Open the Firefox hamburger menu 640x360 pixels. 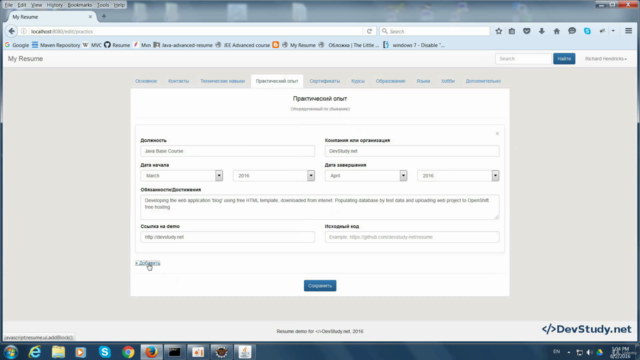point(628,31)
